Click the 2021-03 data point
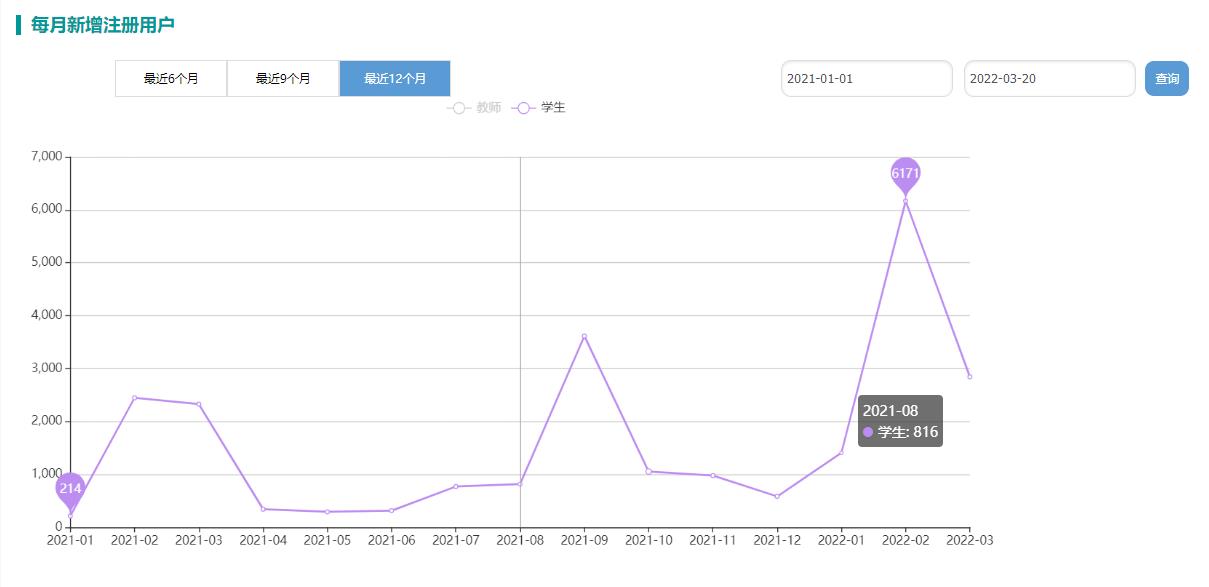Image resolution: width=1209 pixels, height=587 pixels. point(199,404)
